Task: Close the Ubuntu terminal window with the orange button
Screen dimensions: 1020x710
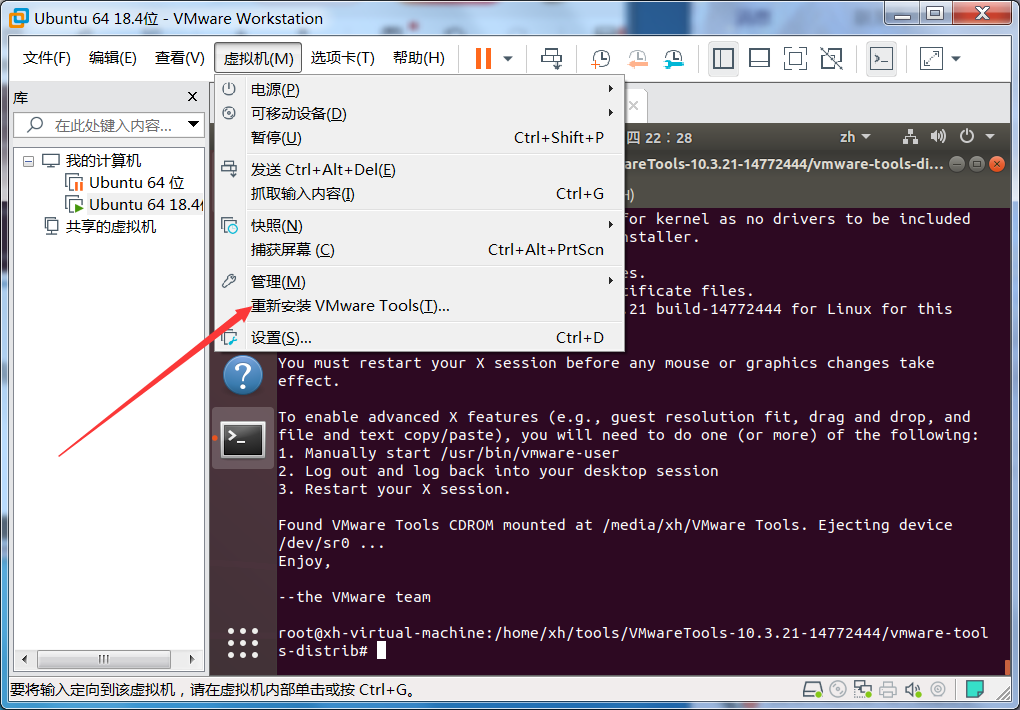Action: click(x=997, y=164)
